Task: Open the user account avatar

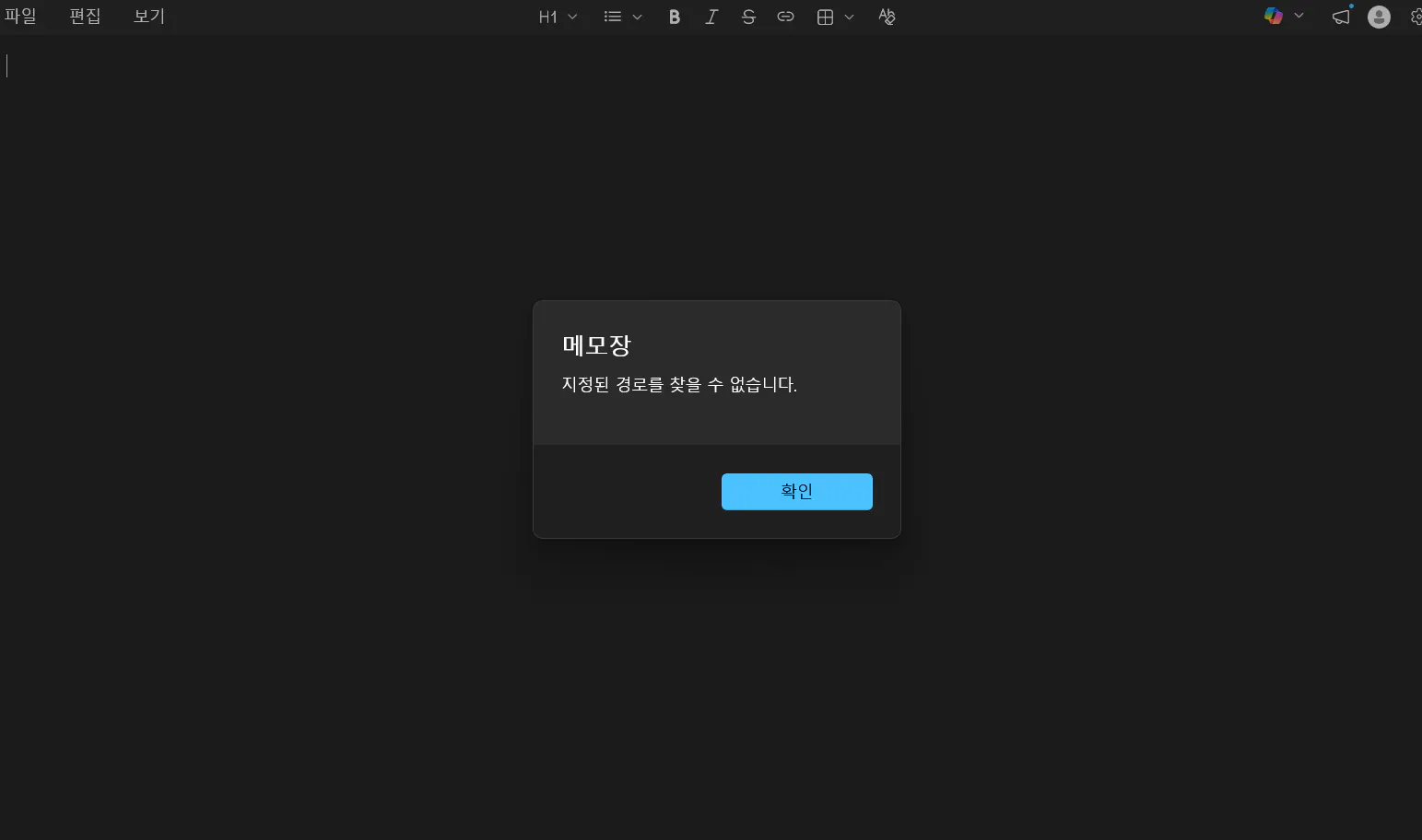Action: (1379, 17)
